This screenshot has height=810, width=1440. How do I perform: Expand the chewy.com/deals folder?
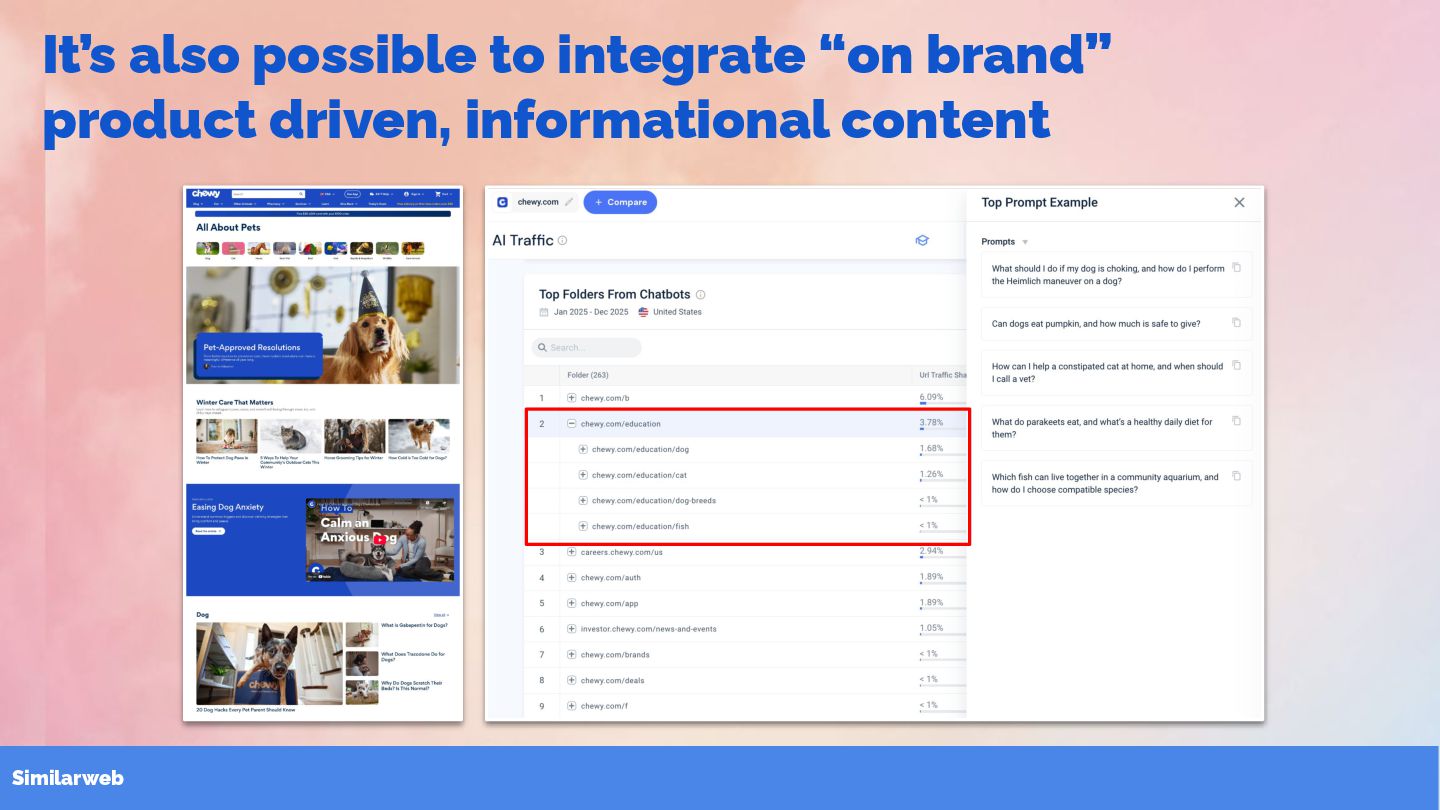(x=571, y=680)
